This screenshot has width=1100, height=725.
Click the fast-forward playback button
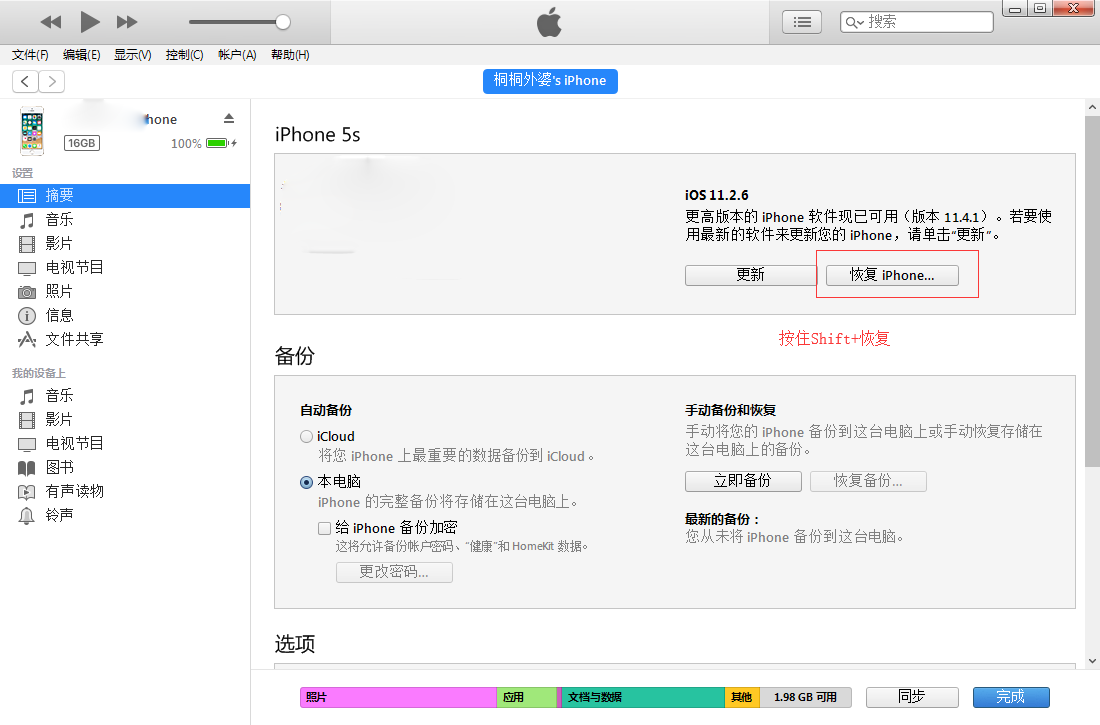tap(126, 22)
